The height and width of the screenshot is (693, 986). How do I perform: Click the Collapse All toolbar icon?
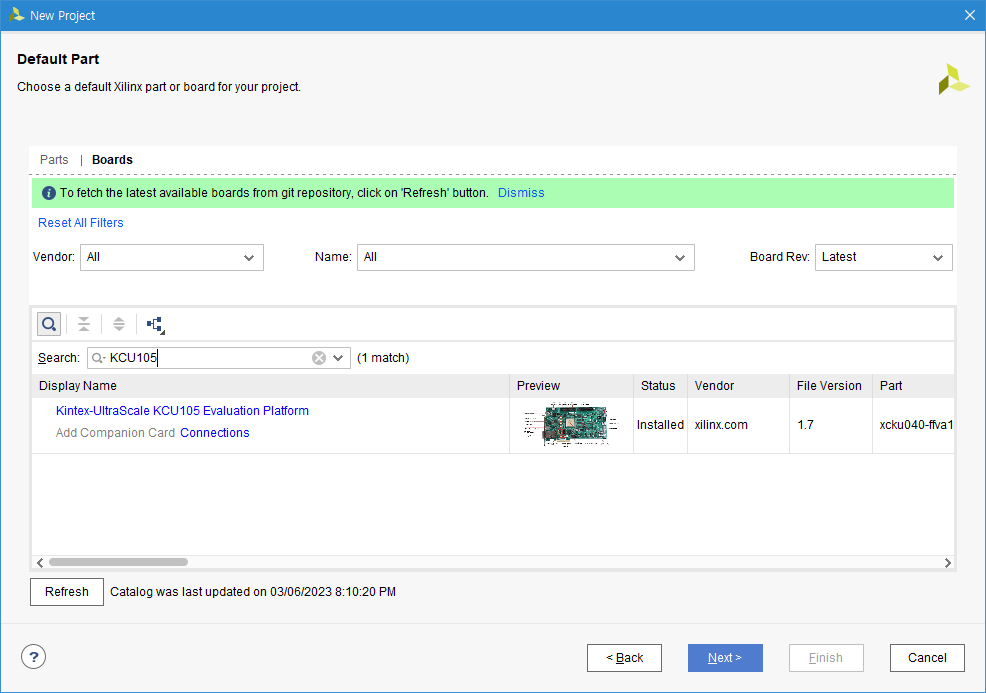coord(84,324)
